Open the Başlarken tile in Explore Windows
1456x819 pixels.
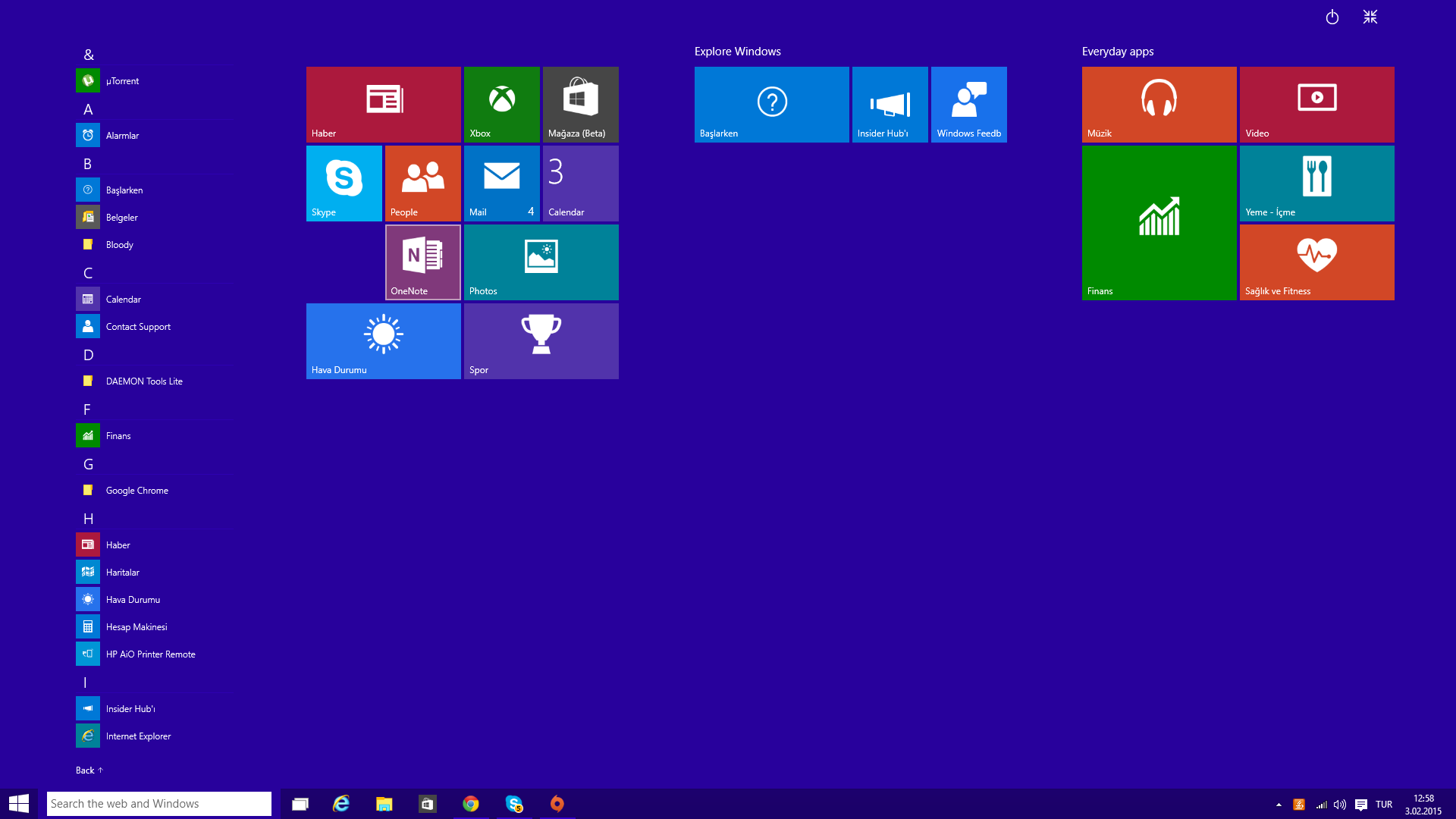[x=772, y=105]
